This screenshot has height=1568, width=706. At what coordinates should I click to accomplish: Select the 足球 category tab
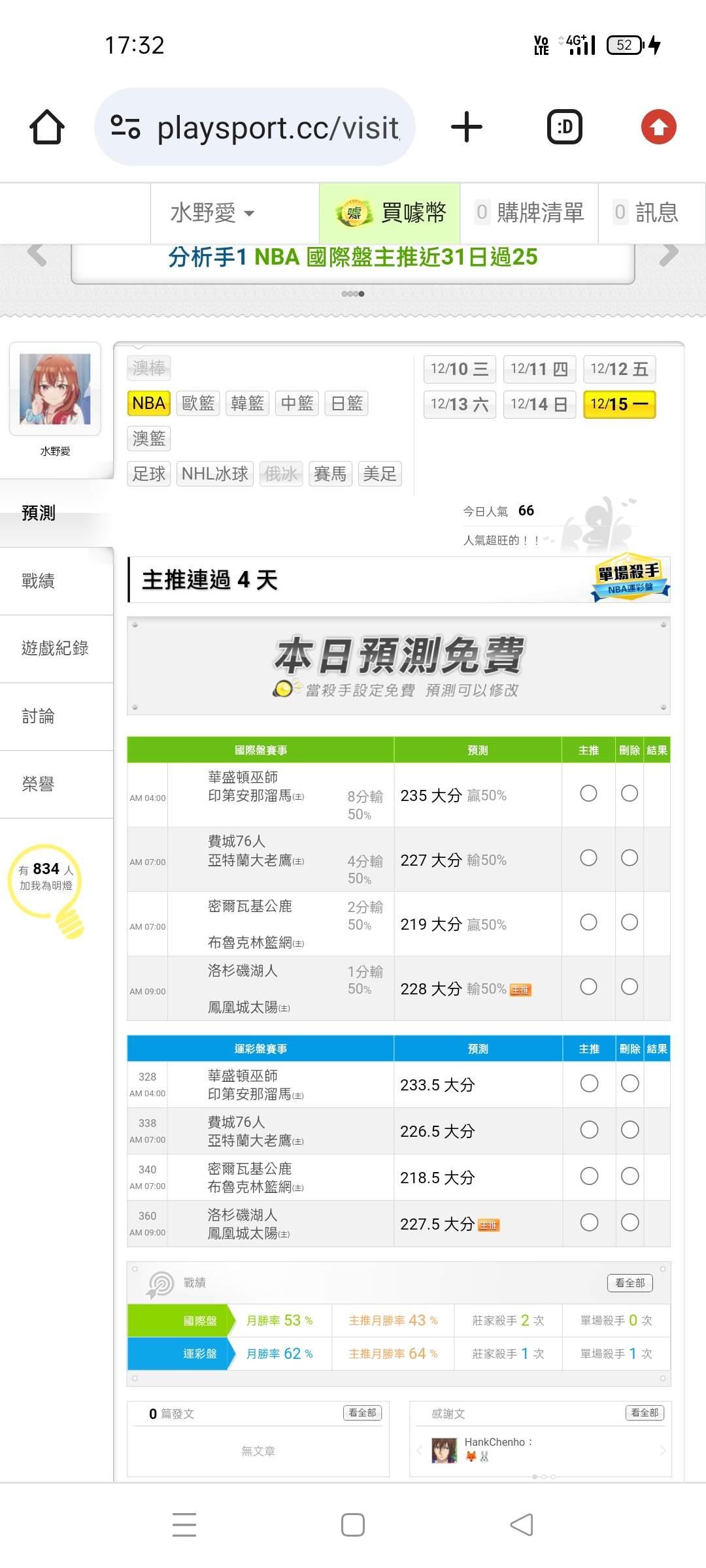[148, 474]
